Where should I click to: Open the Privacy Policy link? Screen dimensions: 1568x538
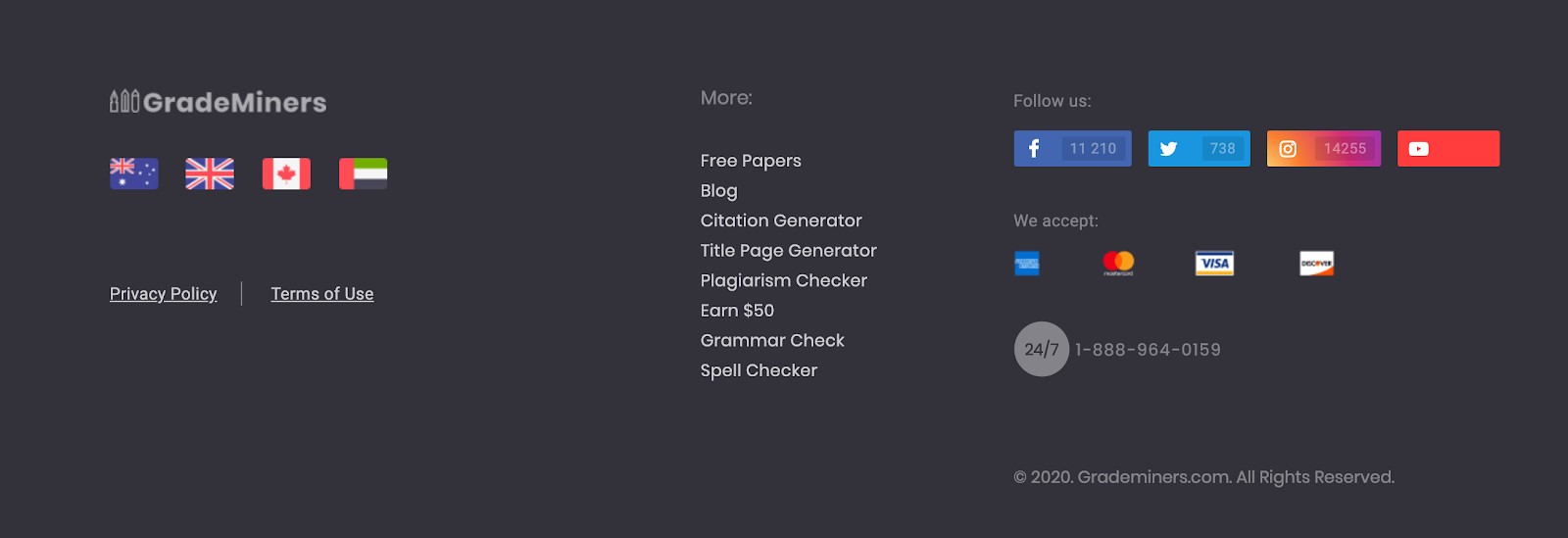click(x=164, y=294)
